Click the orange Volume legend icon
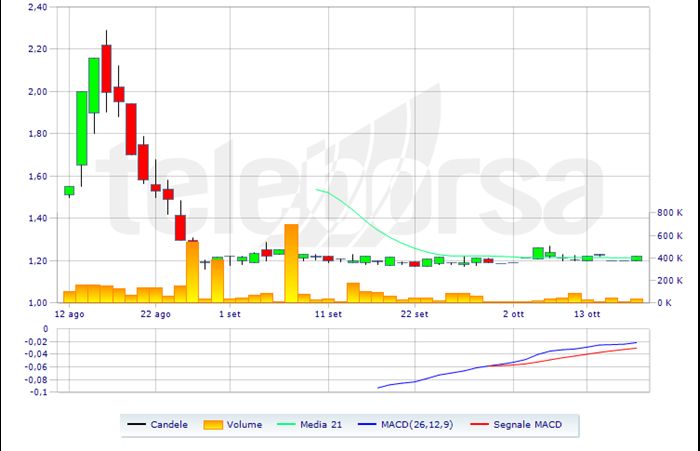 (210, 425)
